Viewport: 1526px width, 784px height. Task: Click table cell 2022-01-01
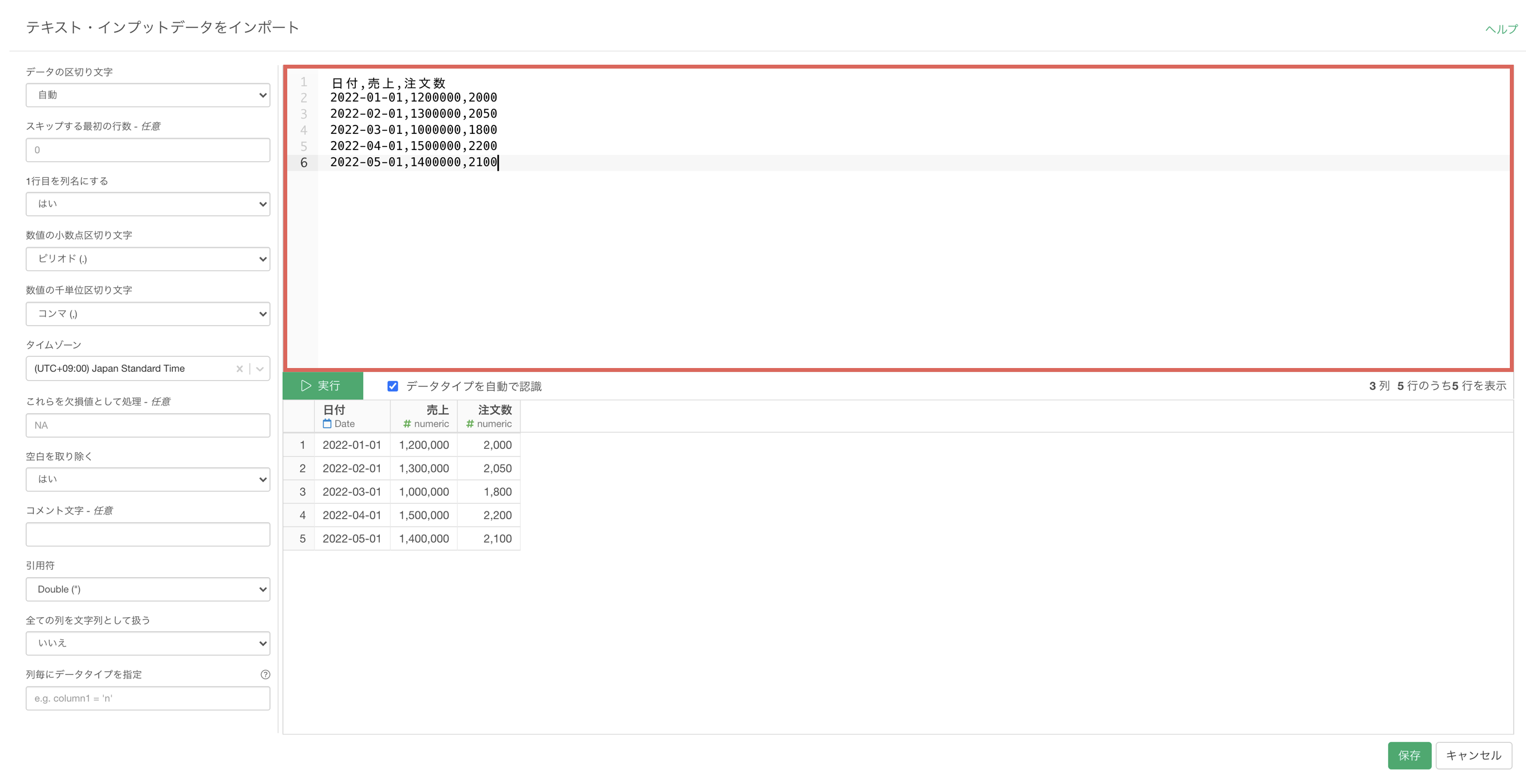[x=352, y=445]
